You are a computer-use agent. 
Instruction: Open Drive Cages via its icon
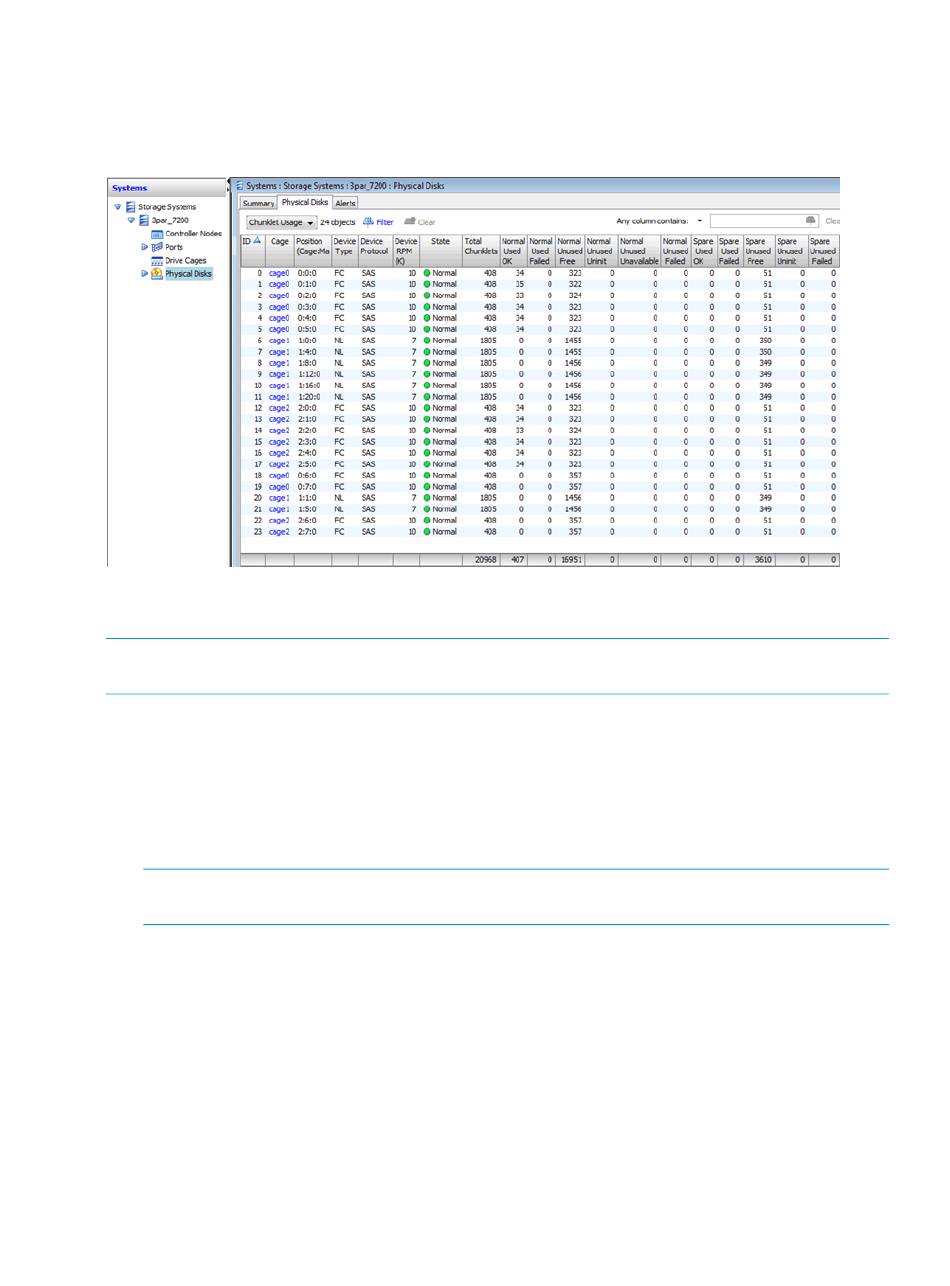pyautogui.click(x=157, y=260)
